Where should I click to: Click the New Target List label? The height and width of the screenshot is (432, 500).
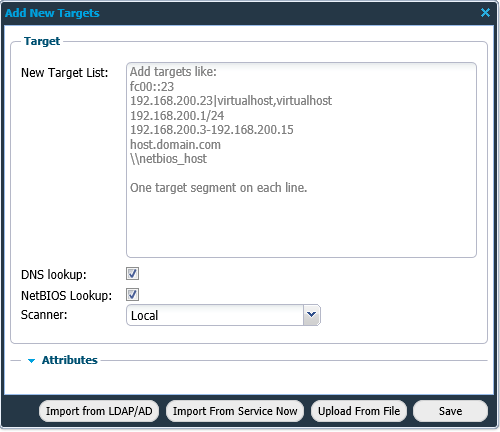coord(65,73)
